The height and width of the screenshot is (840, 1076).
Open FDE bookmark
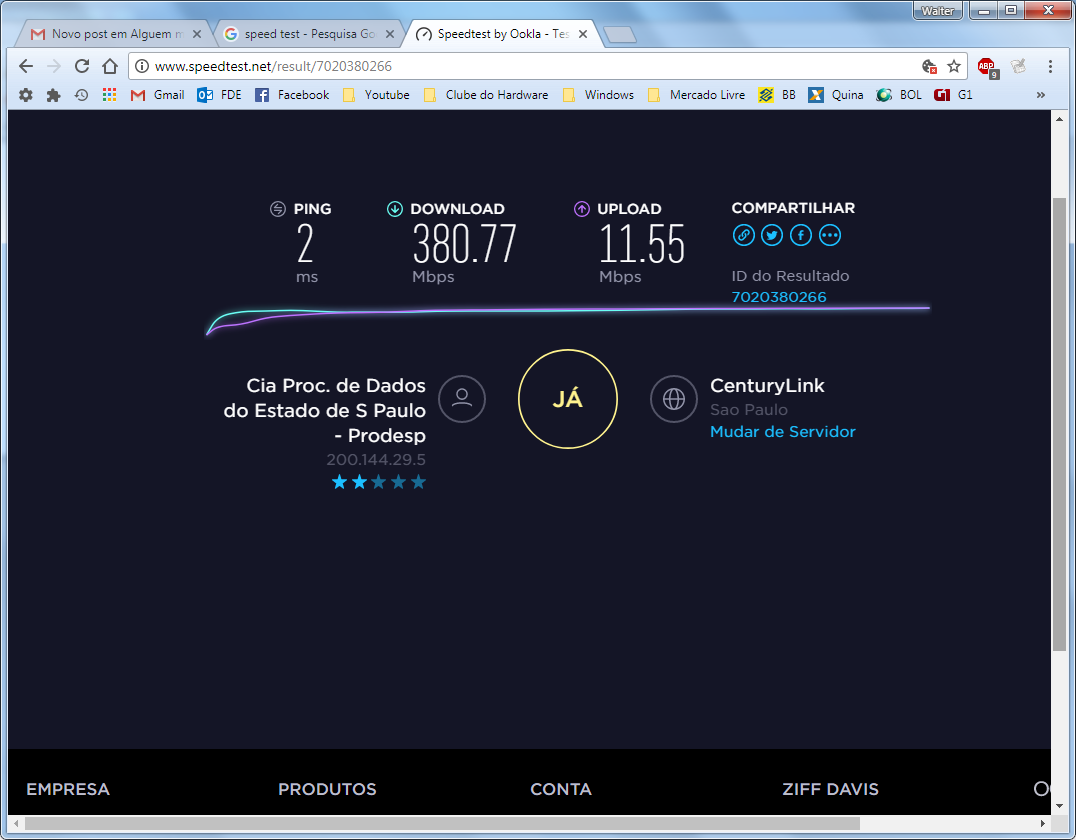(220, 95)
